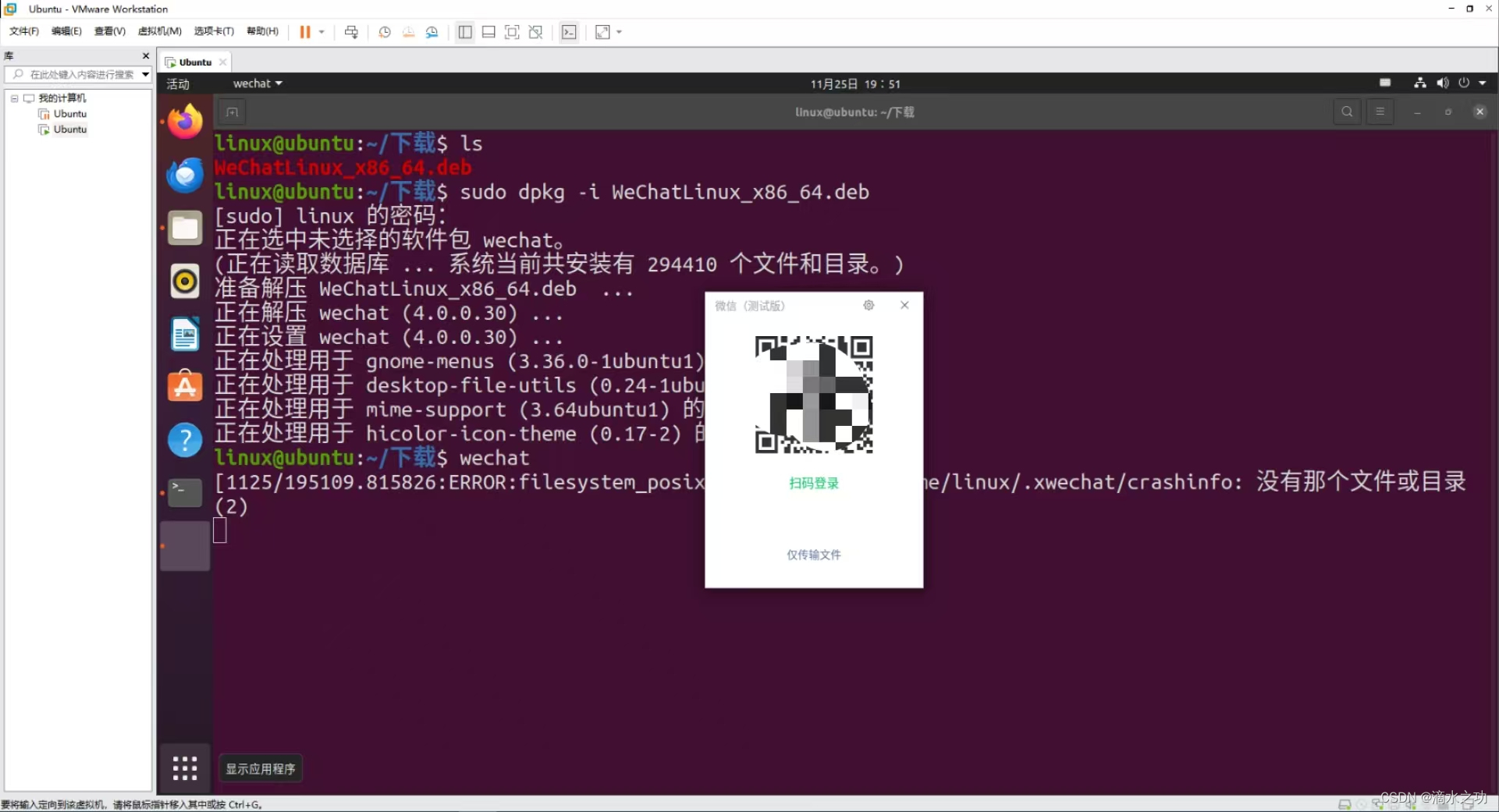Open the Help icon in dock
Viewport: 1499px width, 812px height.
point(185,440)
